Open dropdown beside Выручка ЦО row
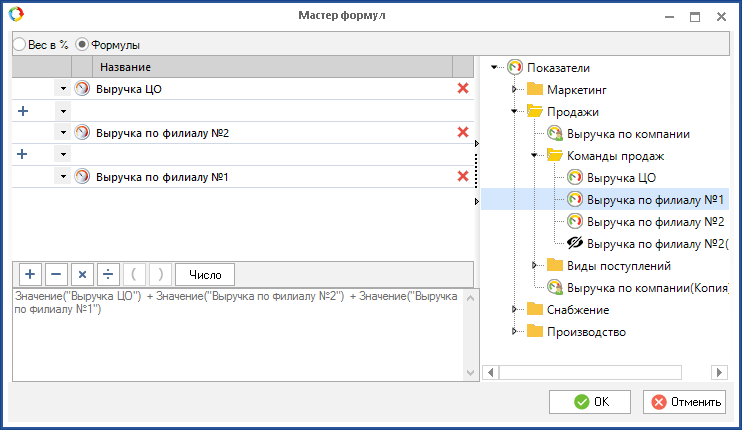 tap(63, 89)
